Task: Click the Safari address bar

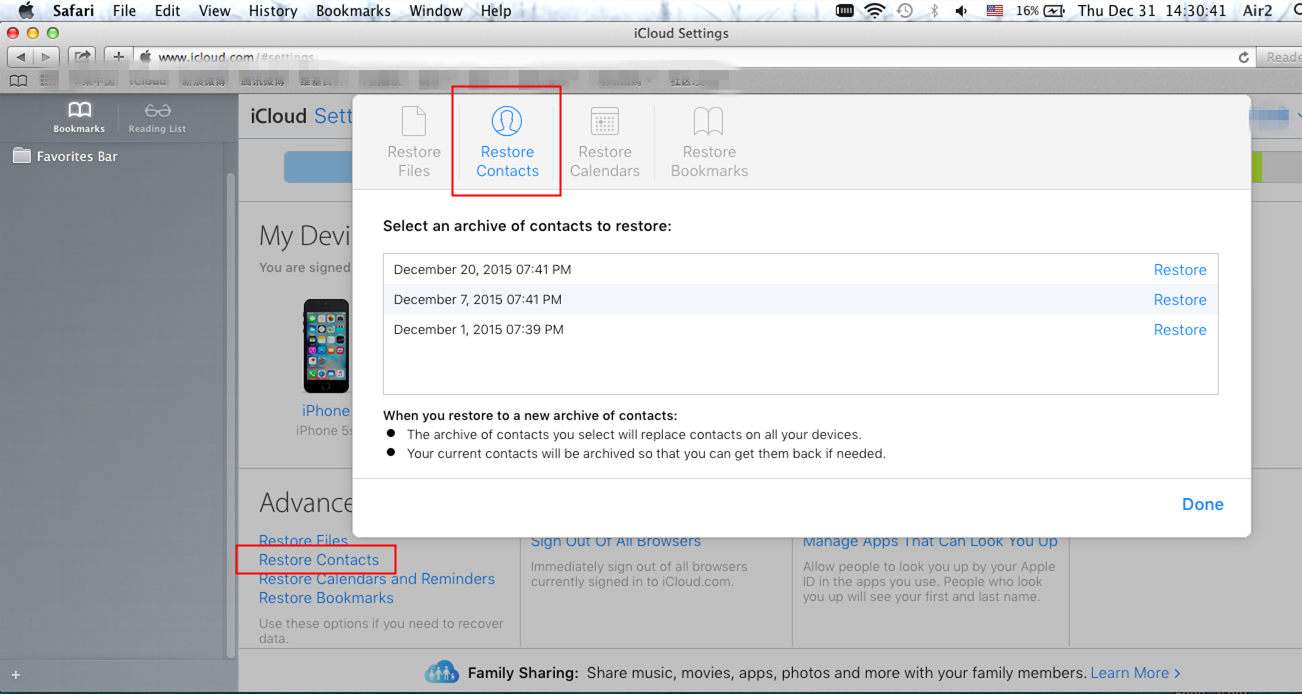Action: coord(695,57)
